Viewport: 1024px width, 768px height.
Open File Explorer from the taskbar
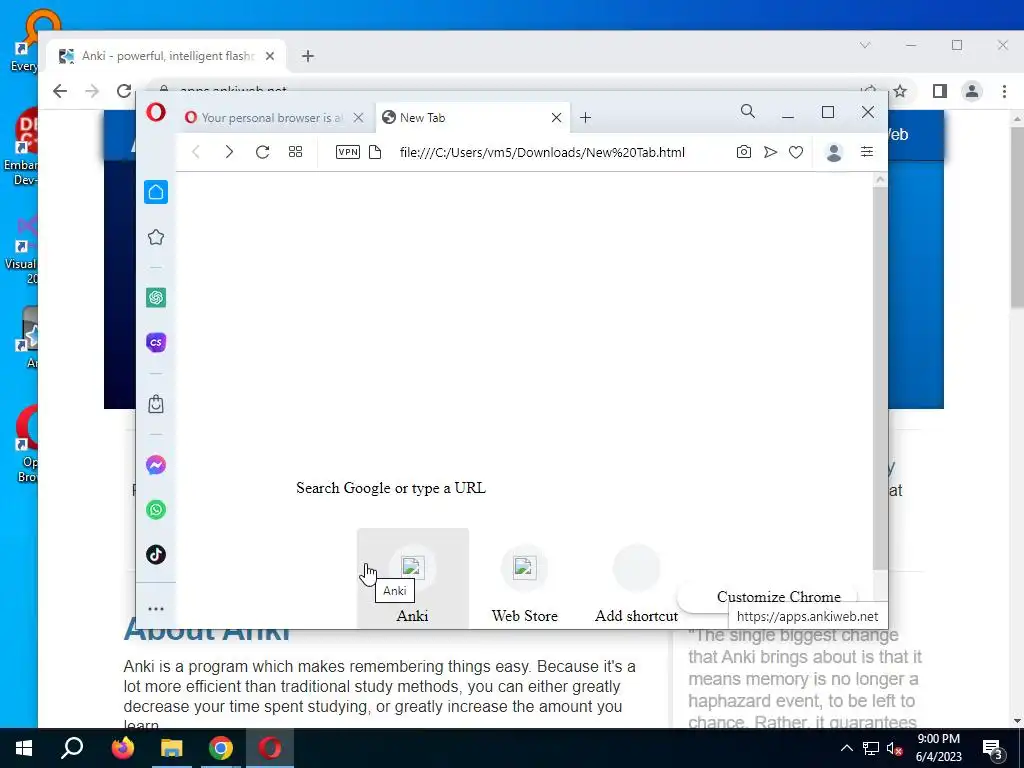click(x=172, y=748)
